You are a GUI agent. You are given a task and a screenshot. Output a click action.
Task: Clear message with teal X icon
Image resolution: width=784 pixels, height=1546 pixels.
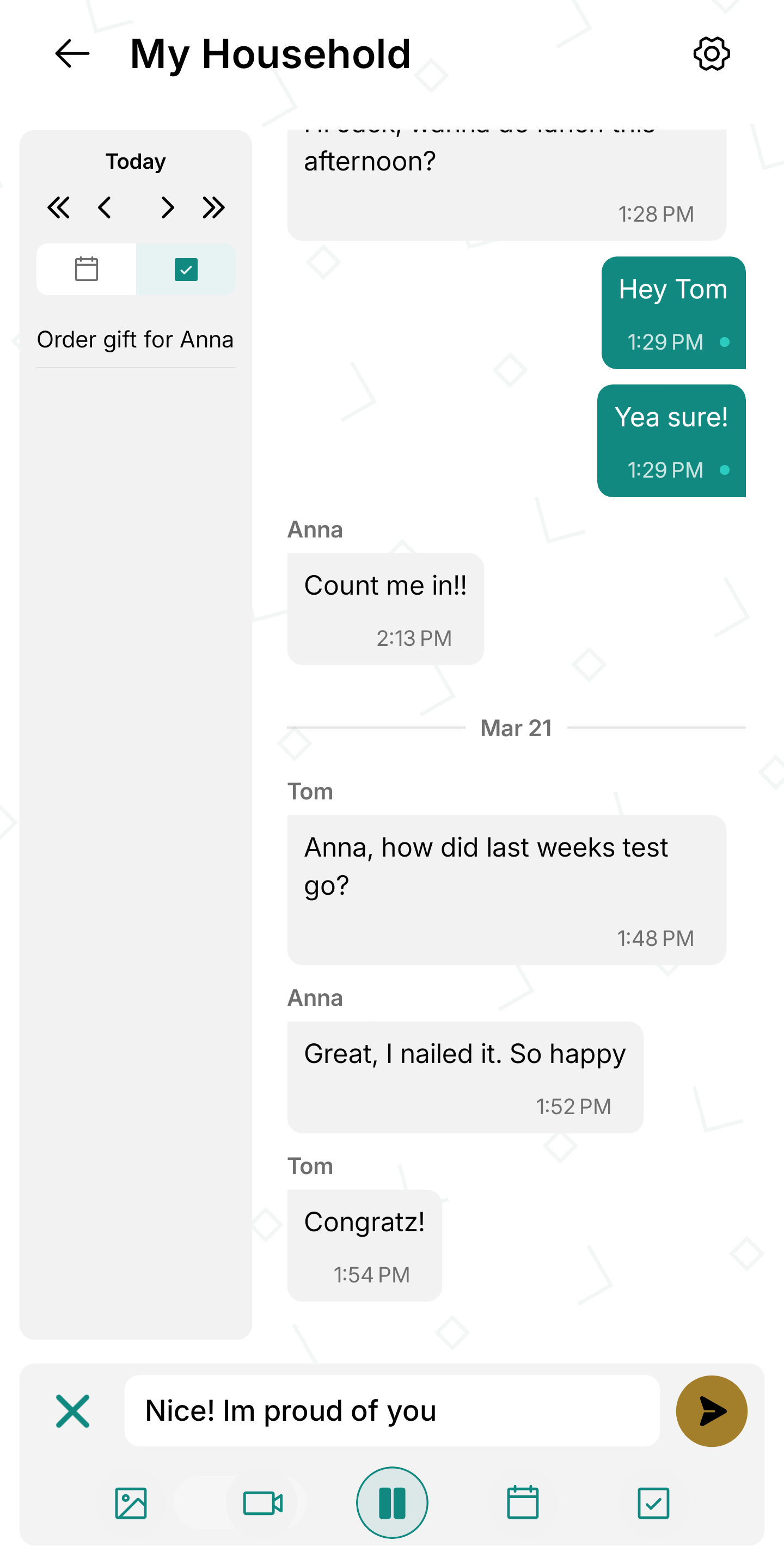[72, 1410]
